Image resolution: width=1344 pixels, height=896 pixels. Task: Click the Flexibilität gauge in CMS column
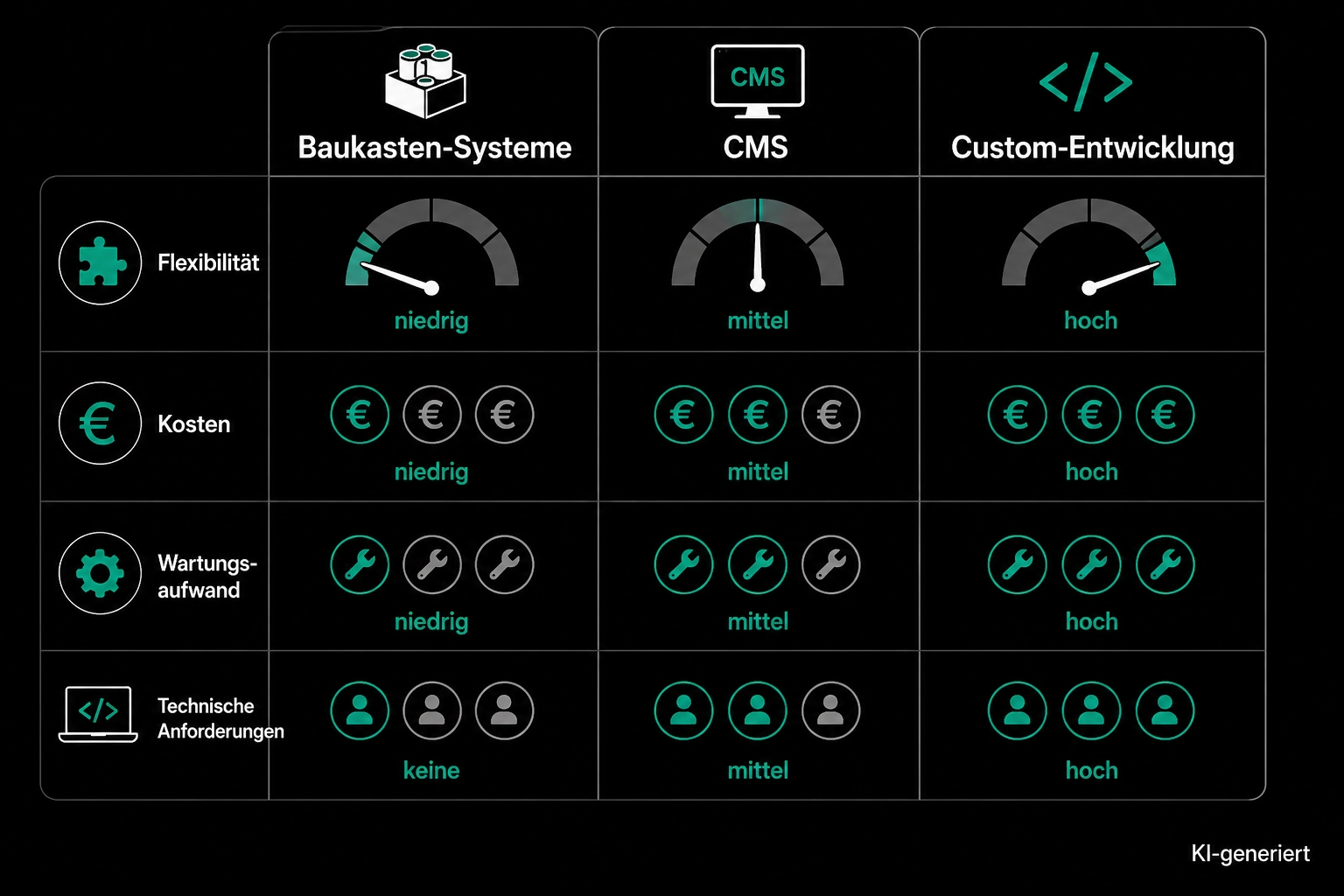(758, 245)
